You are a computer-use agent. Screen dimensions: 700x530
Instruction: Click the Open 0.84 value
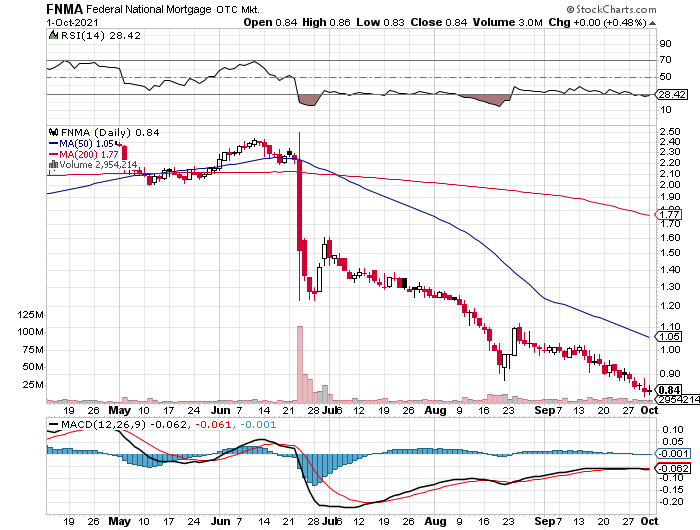[270, 22]
